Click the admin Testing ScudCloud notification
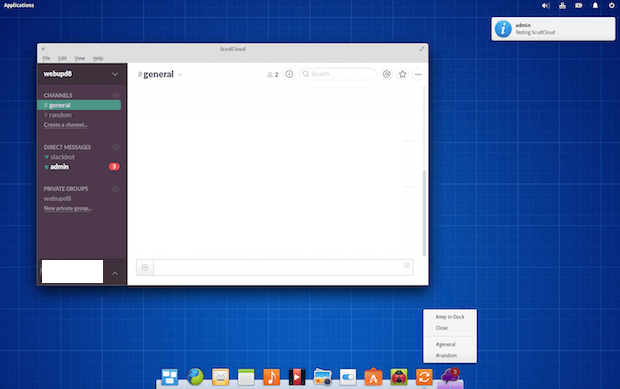The image size is (620, 389). 553,29
